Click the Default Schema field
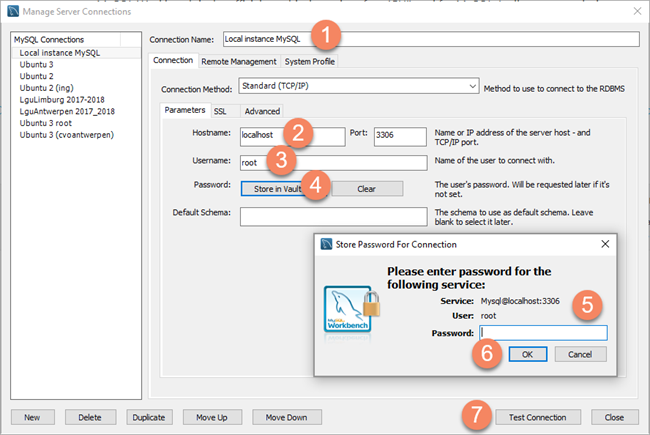The height and width of the screenshot is (435, 650). (333, 216)
